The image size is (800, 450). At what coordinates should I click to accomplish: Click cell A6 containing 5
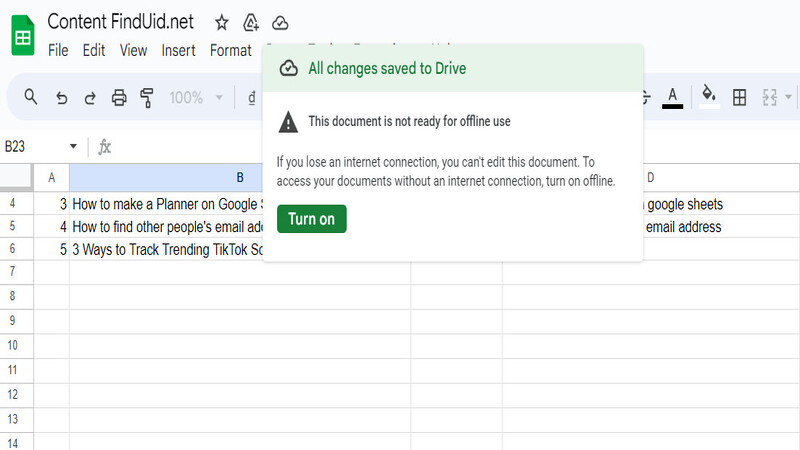[x=52, y=249]
